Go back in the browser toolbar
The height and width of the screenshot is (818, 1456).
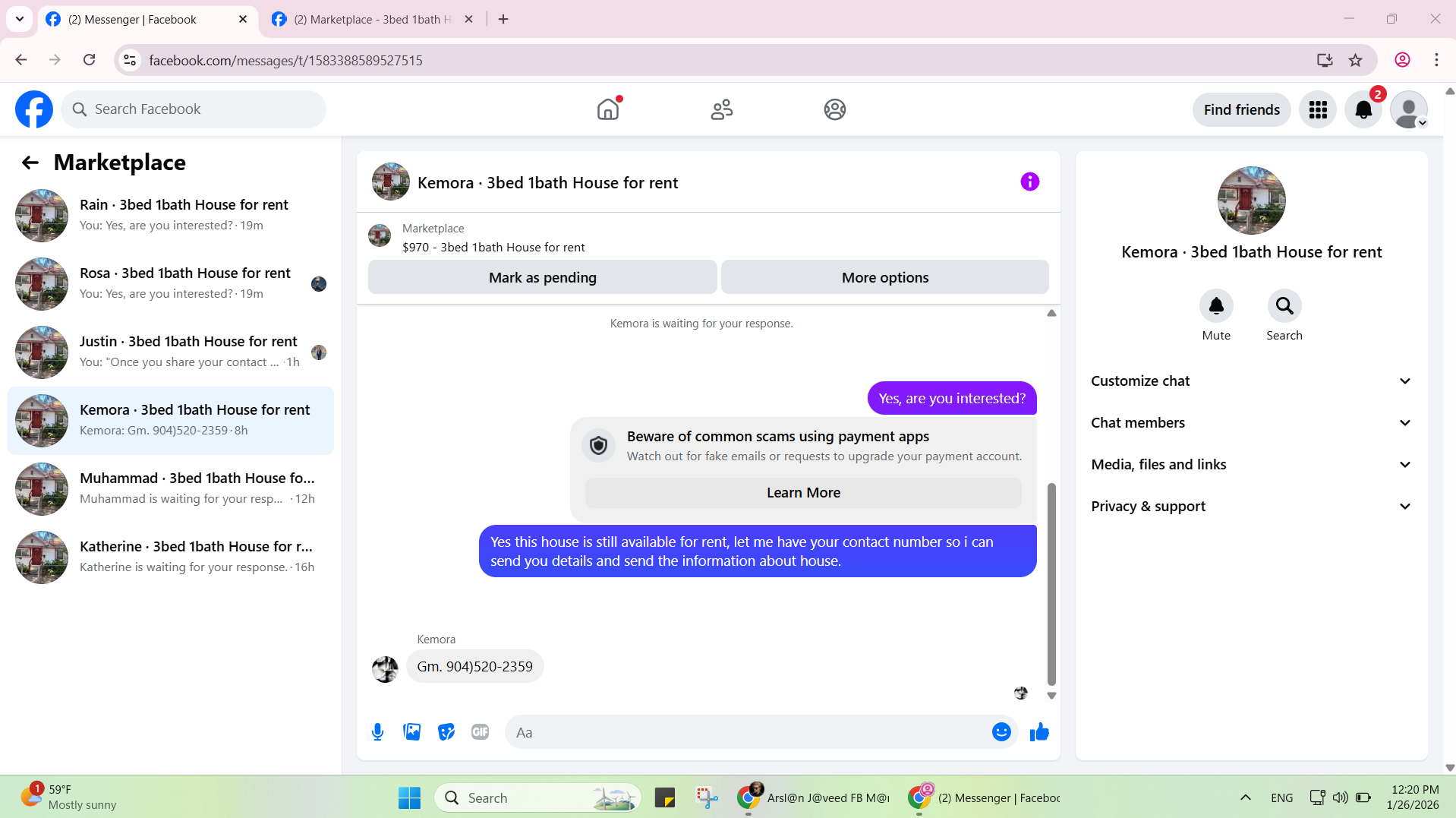click(21, 60)
